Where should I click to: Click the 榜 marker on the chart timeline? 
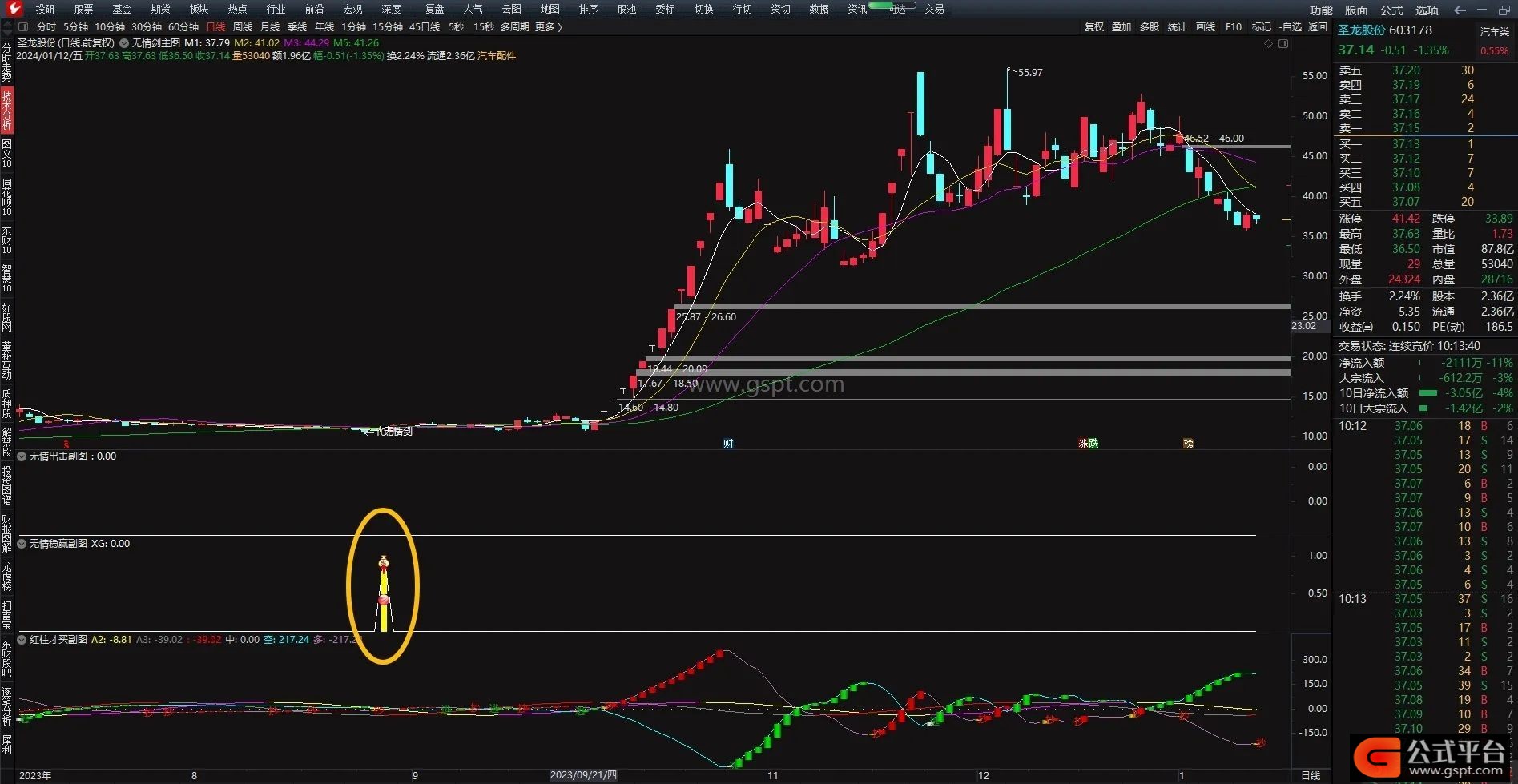[1188, 443]
